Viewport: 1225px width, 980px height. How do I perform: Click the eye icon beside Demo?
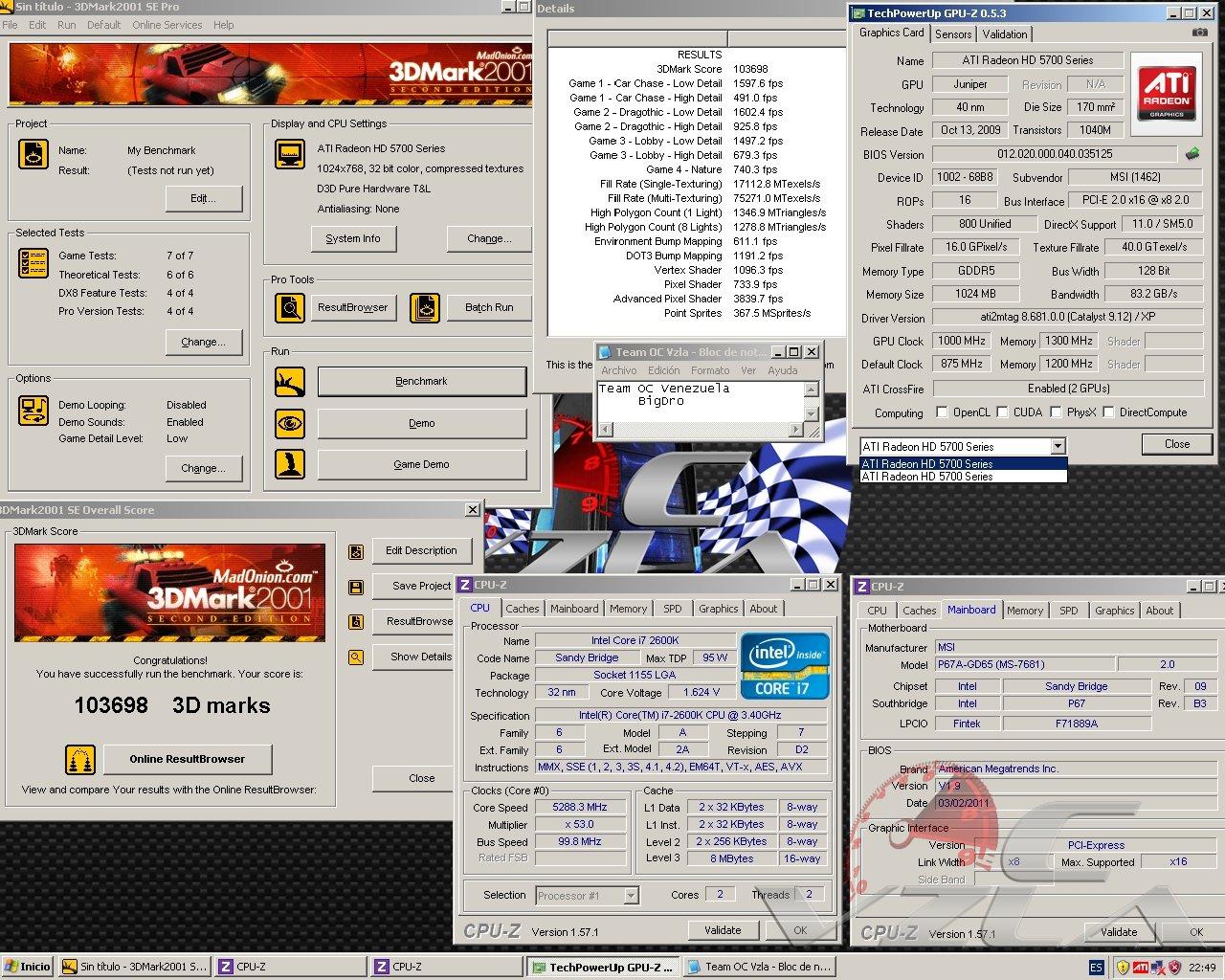[x=290, y=423]
